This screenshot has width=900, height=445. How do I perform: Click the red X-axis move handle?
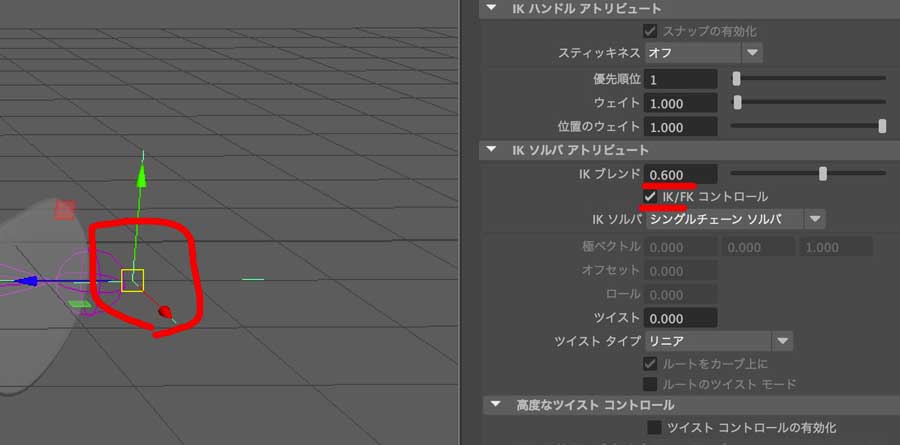click(165, 312)
